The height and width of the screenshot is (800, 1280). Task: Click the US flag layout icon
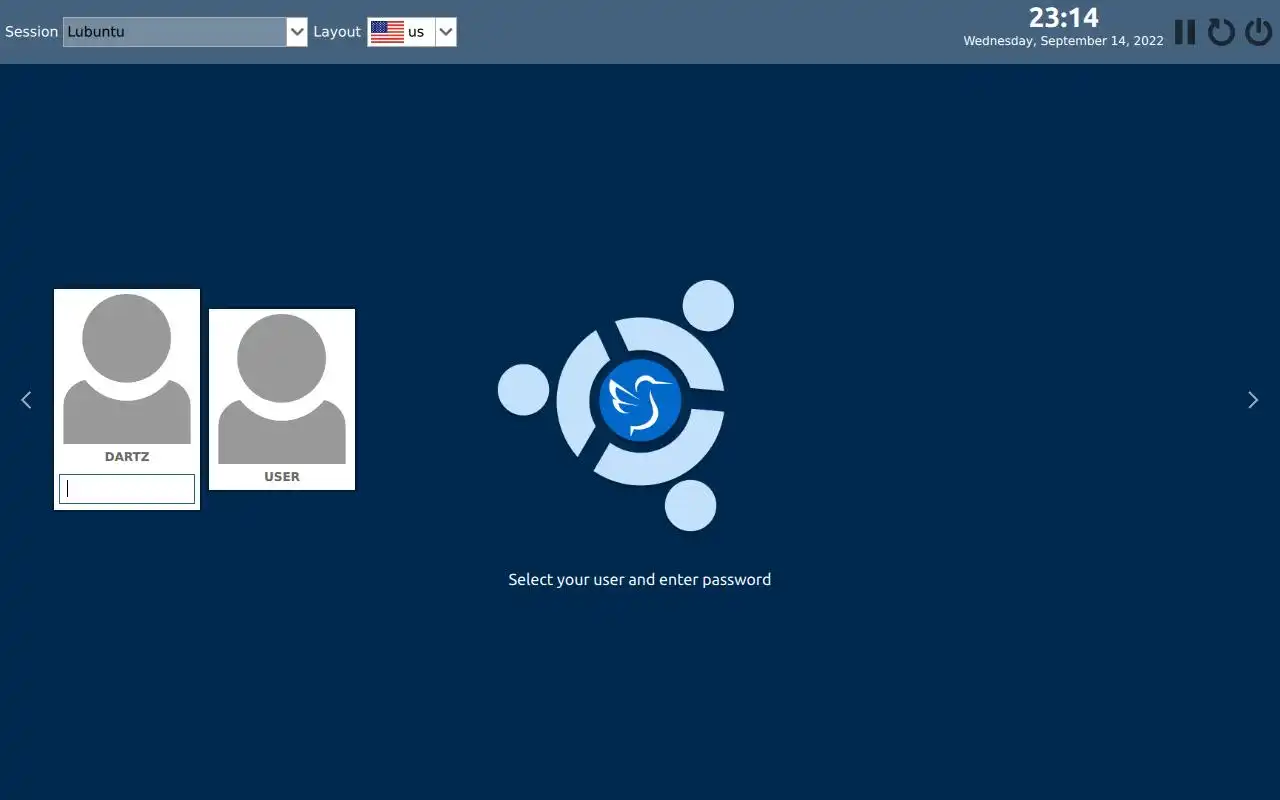[x=387, y=32]
